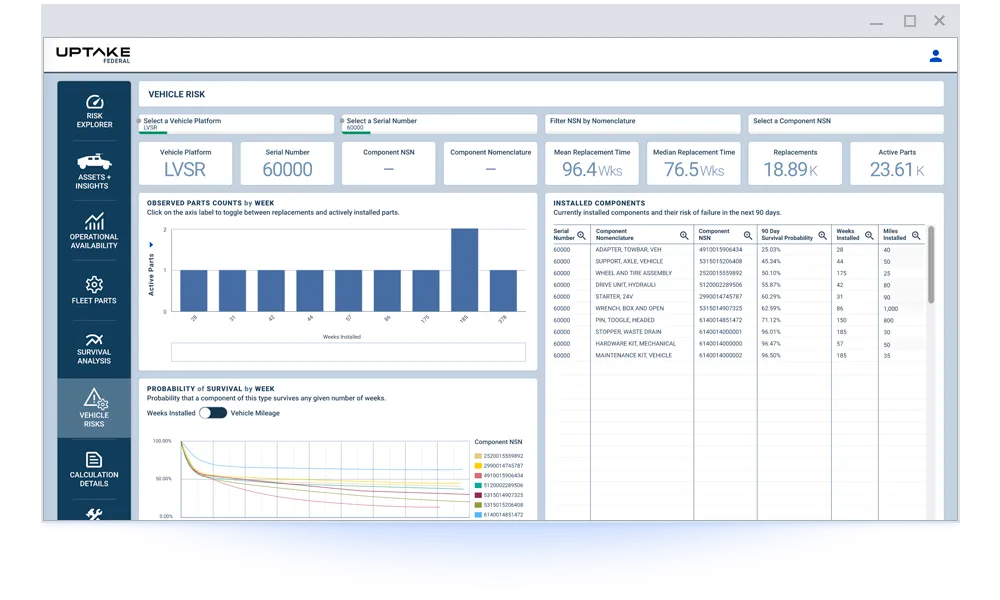Select Vehicle Risks warning icon
1000x600 pixels.
pos(94,399)
